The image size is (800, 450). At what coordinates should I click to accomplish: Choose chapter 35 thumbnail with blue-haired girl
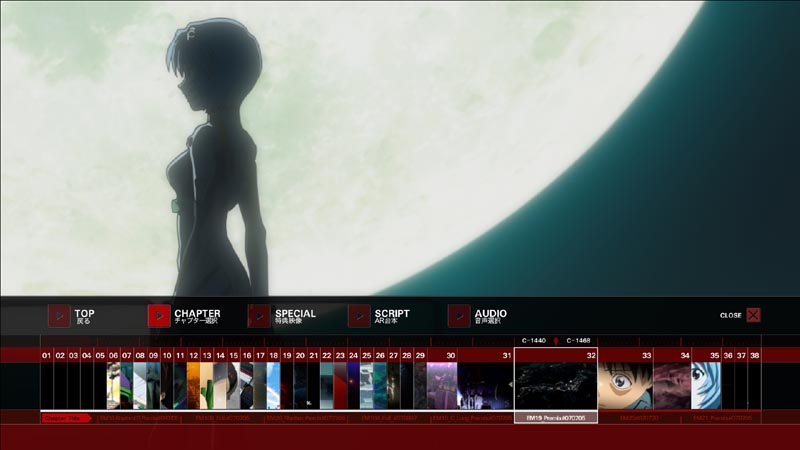tap(706, 385)
